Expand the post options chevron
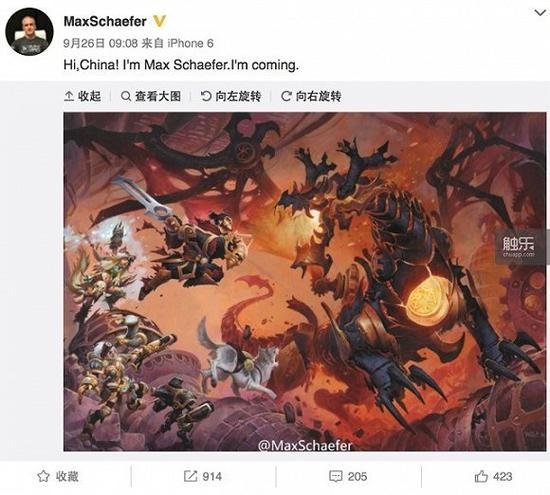This screenshot has width=550, height=495. [x=540, y=13]
